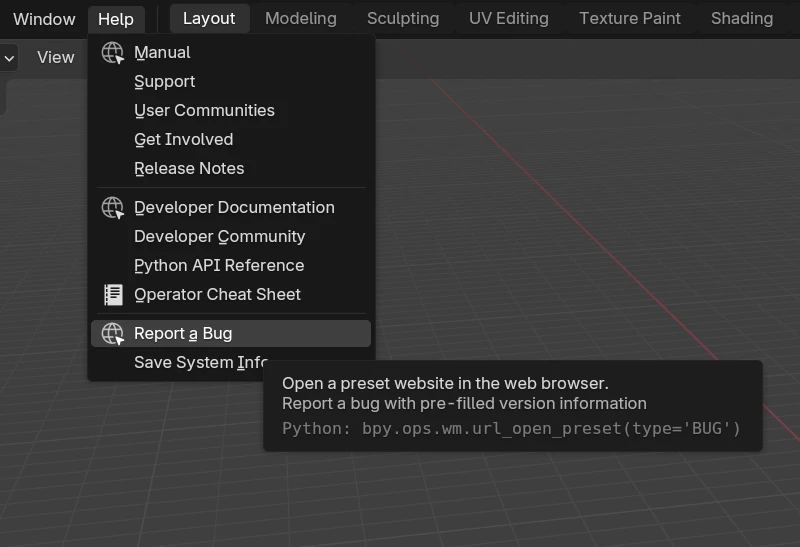Select the Get Involved entry
The width and height of the screenshot is (800, 547).
coord(231,140)
